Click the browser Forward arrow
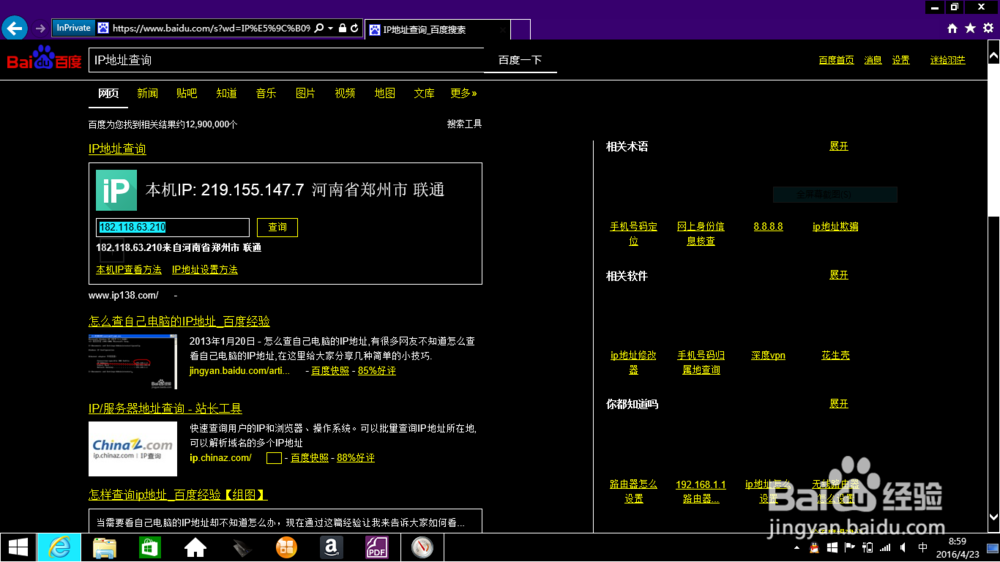1000x562 pixels. (40, 29)
